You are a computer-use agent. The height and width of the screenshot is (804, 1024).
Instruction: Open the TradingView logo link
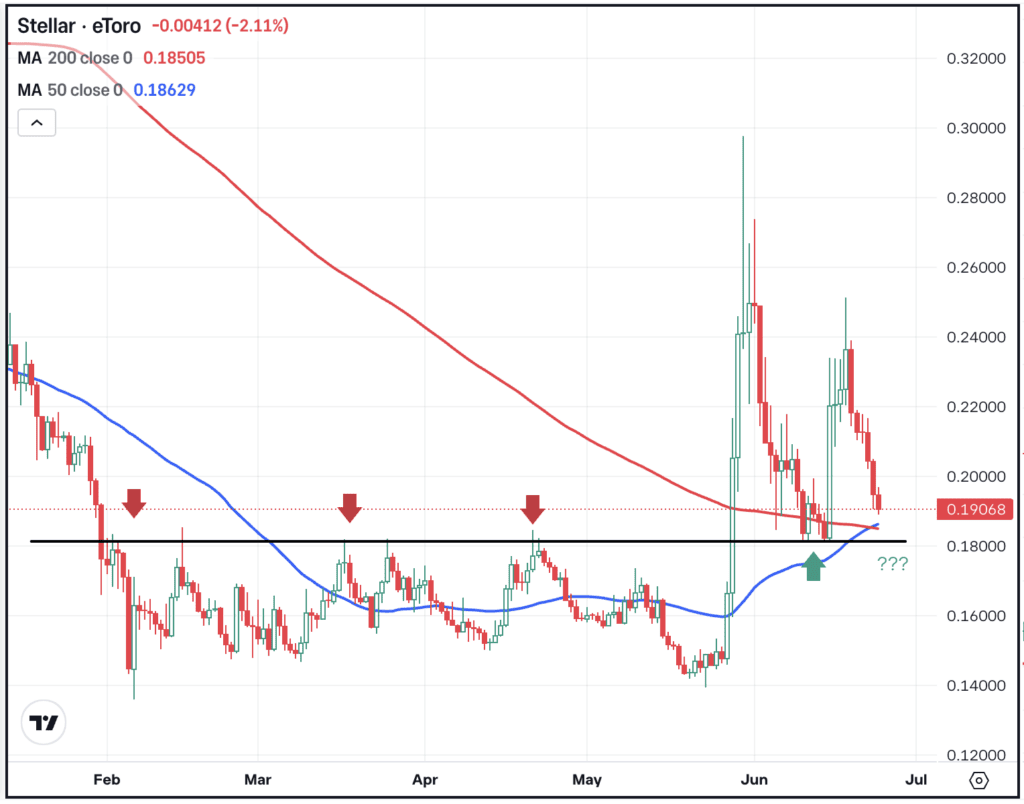(44, 722)
